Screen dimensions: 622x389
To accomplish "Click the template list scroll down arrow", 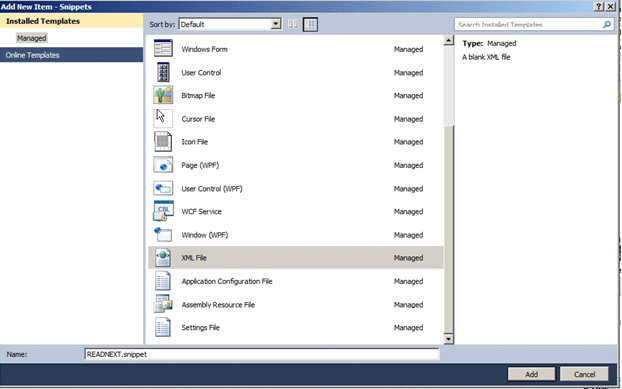I will [449, 339].
